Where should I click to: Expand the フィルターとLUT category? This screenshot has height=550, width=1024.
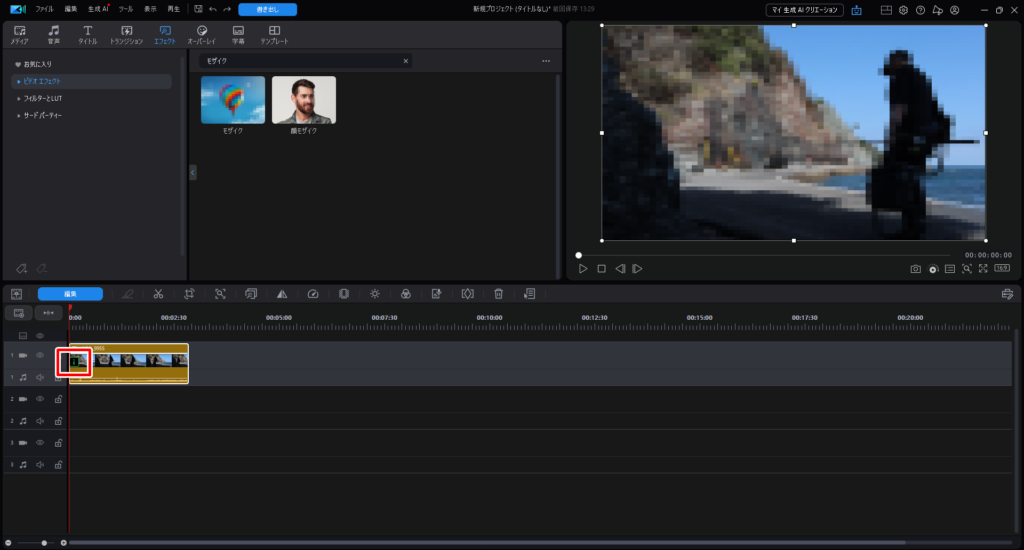42,98
